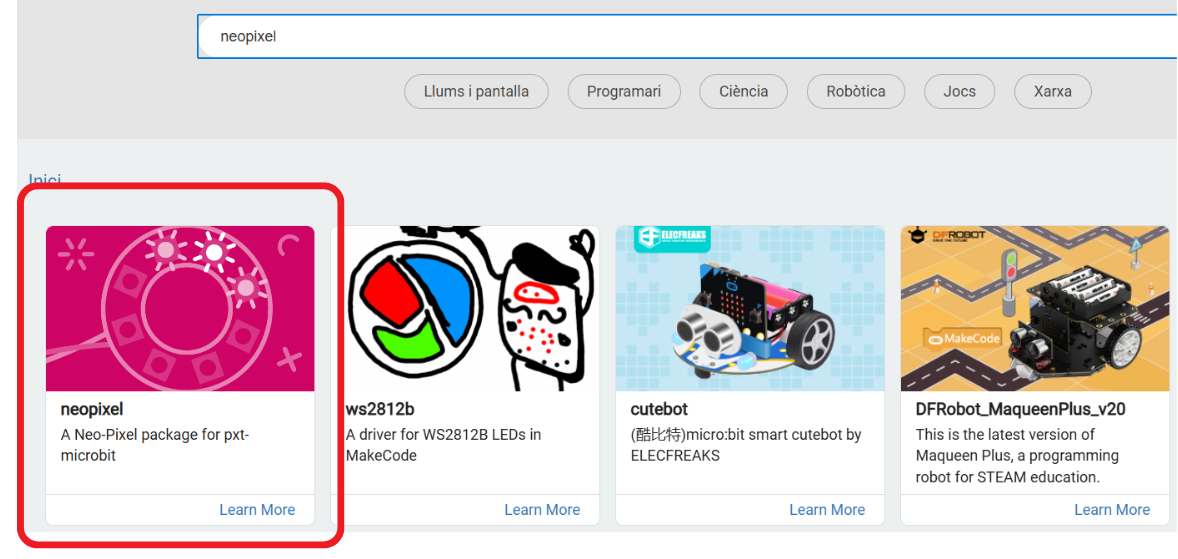1178x559 pixels.
Task: Click the pink neopixel ring thumbnail
Action: [x=180, y=308]
